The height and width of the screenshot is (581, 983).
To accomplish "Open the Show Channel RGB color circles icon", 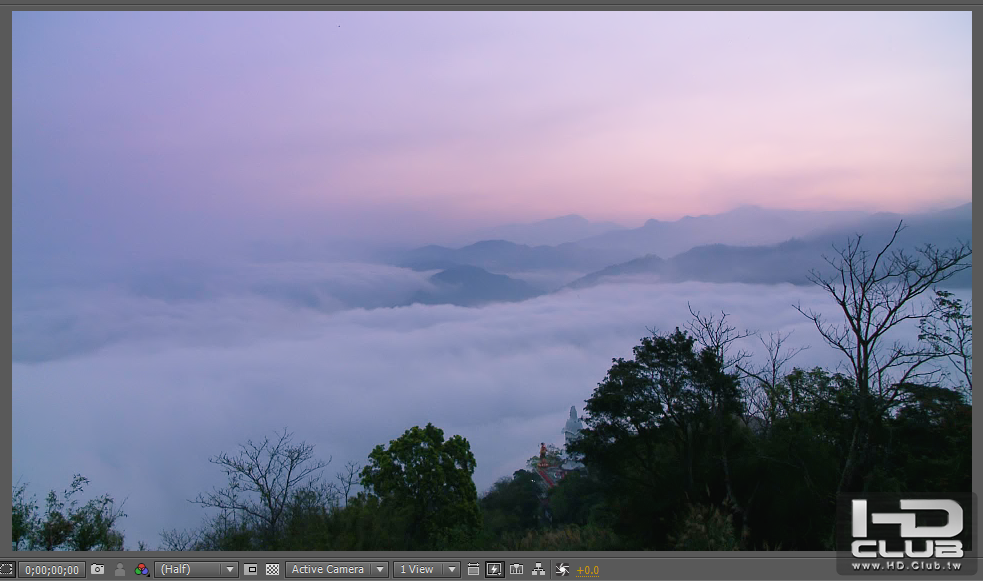I will click(142, 569).
